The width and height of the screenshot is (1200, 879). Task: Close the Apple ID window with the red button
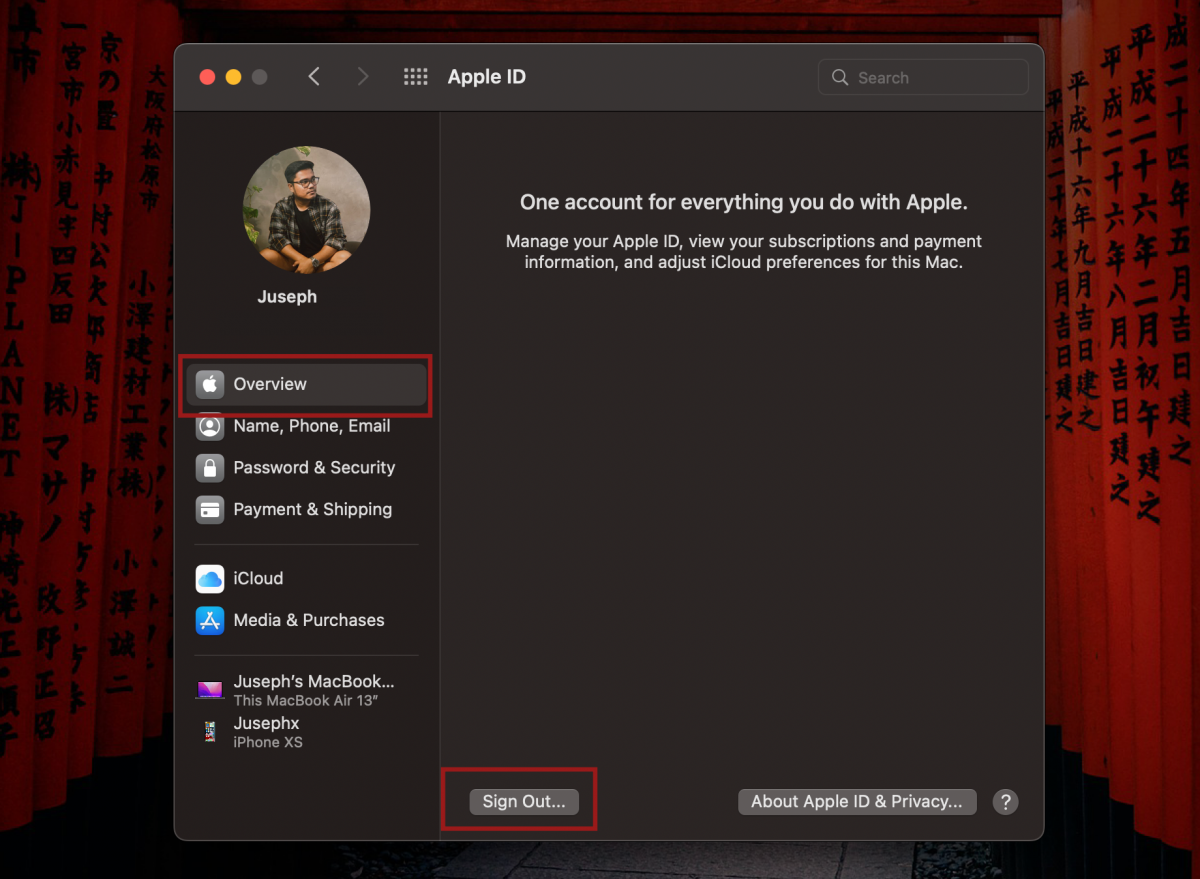pos(208,77)
